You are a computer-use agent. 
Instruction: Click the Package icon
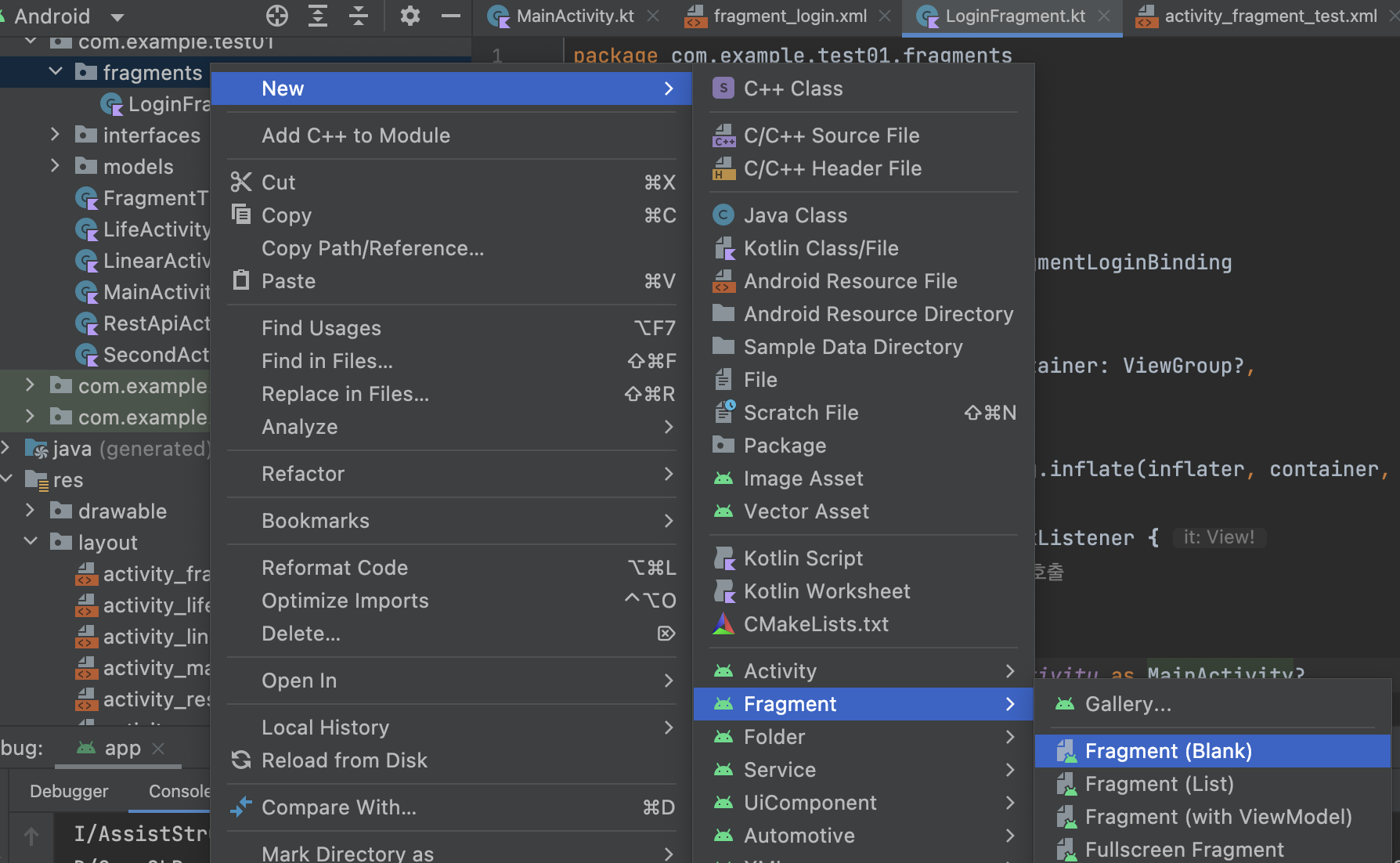[x=723, y=445]
